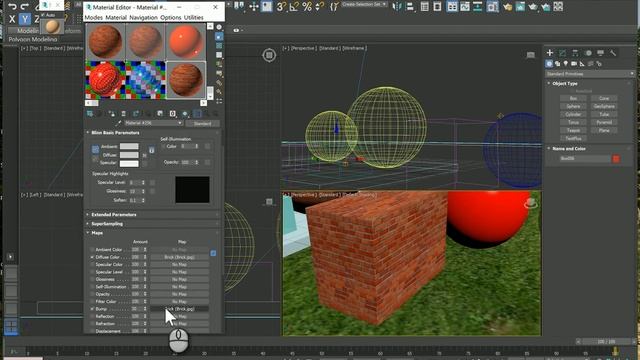
Task: Enable the Glossiness map checkbox
Action: pyautogui.click(x=92, y=279)
